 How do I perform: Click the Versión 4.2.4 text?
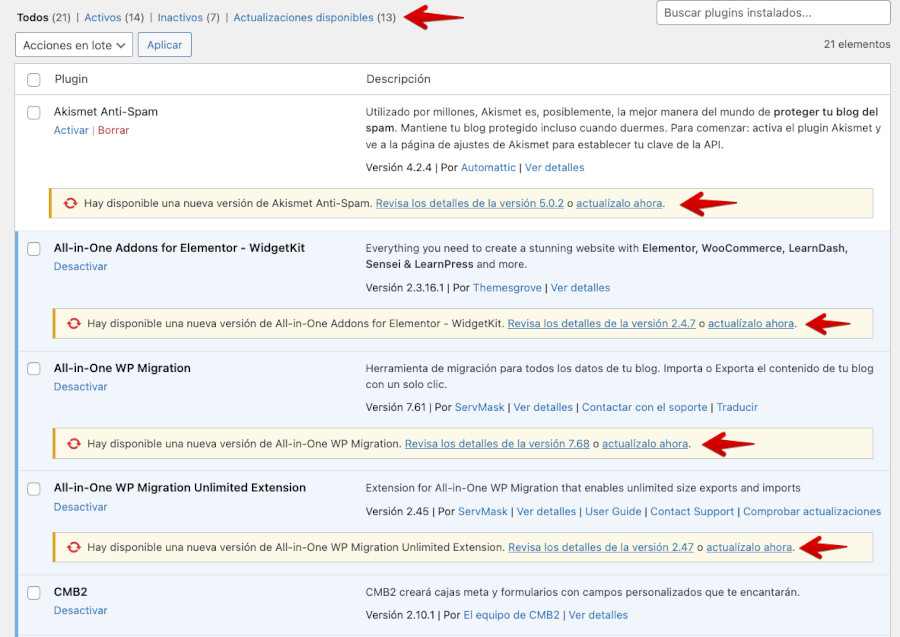point(398,168)
